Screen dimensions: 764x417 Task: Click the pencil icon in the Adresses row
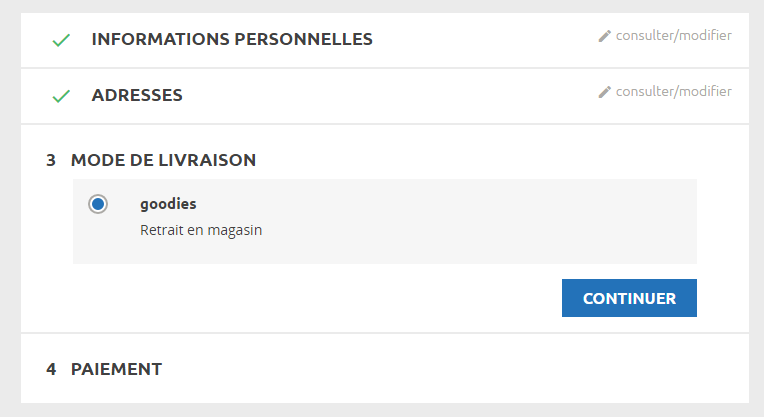click(604, 92)
